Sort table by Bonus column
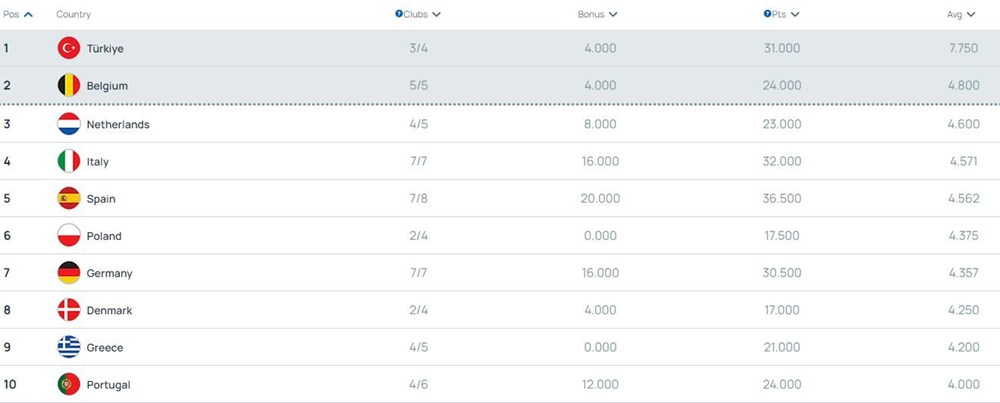This screenshot has width=1000, height=403. [597, 14]
